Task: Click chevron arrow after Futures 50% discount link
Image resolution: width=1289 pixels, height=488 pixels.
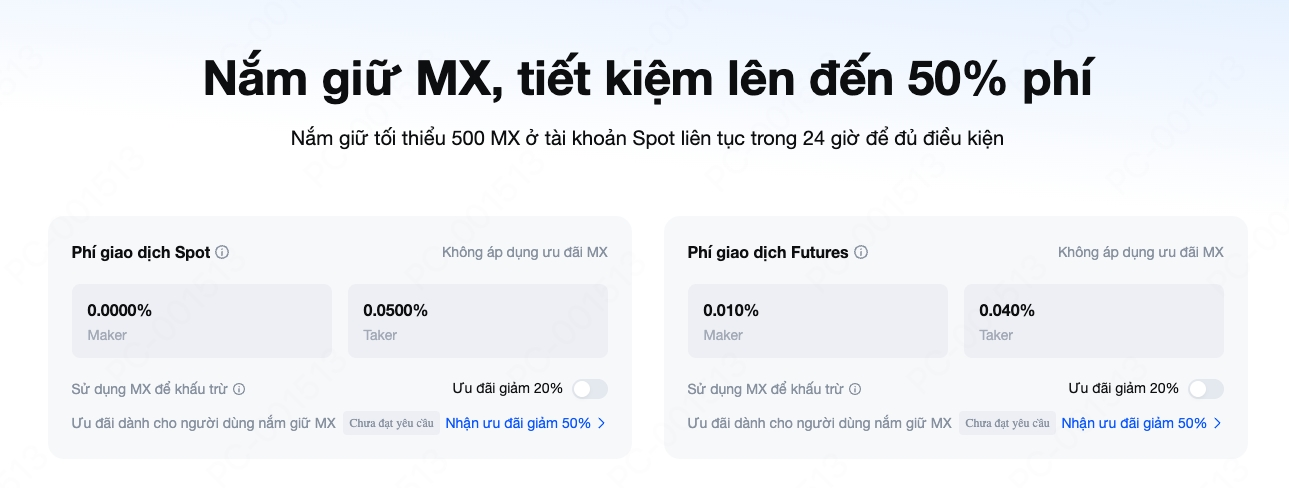Action: [x=1218, y=423]
